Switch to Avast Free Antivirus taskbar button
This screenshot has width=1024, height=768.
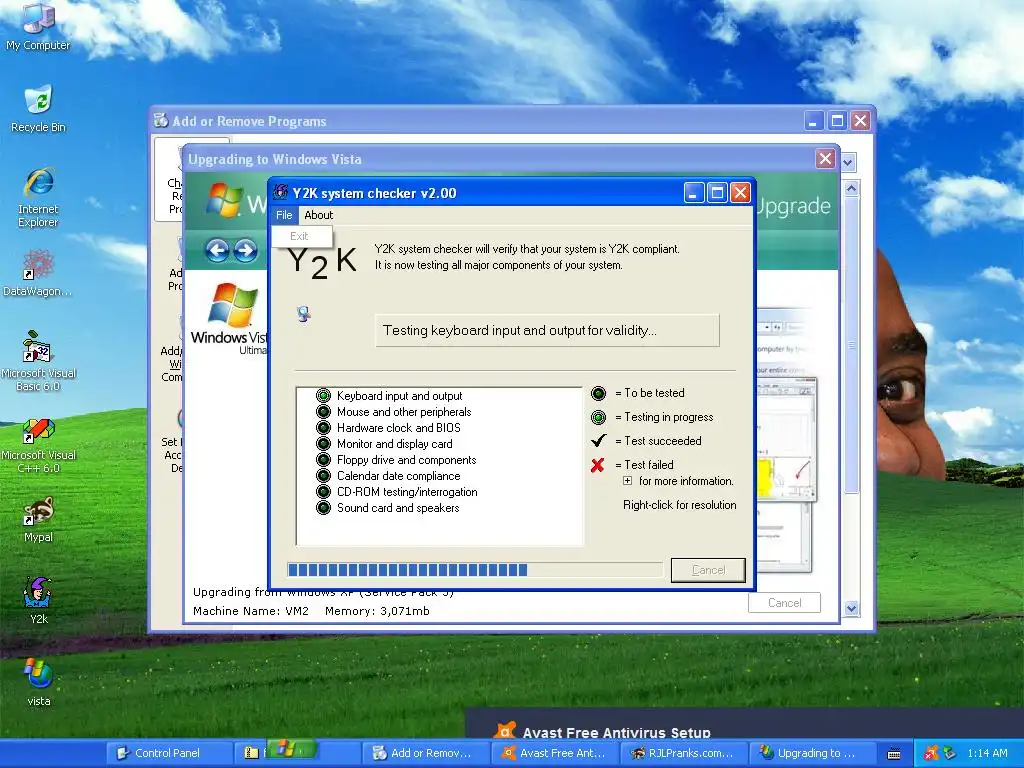click(x=554, y=753)
